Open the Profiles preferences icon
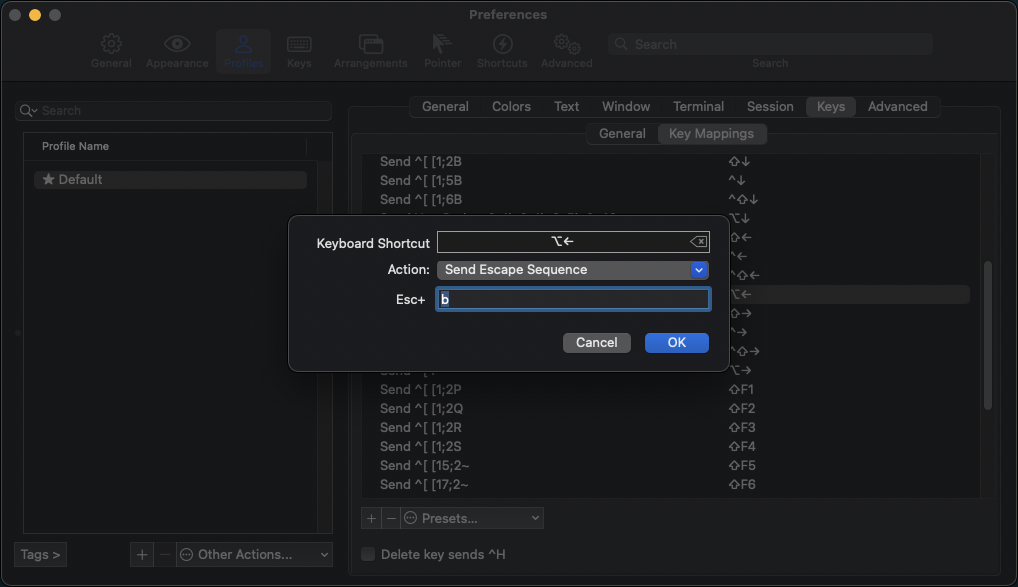 (x=243, y=51)
